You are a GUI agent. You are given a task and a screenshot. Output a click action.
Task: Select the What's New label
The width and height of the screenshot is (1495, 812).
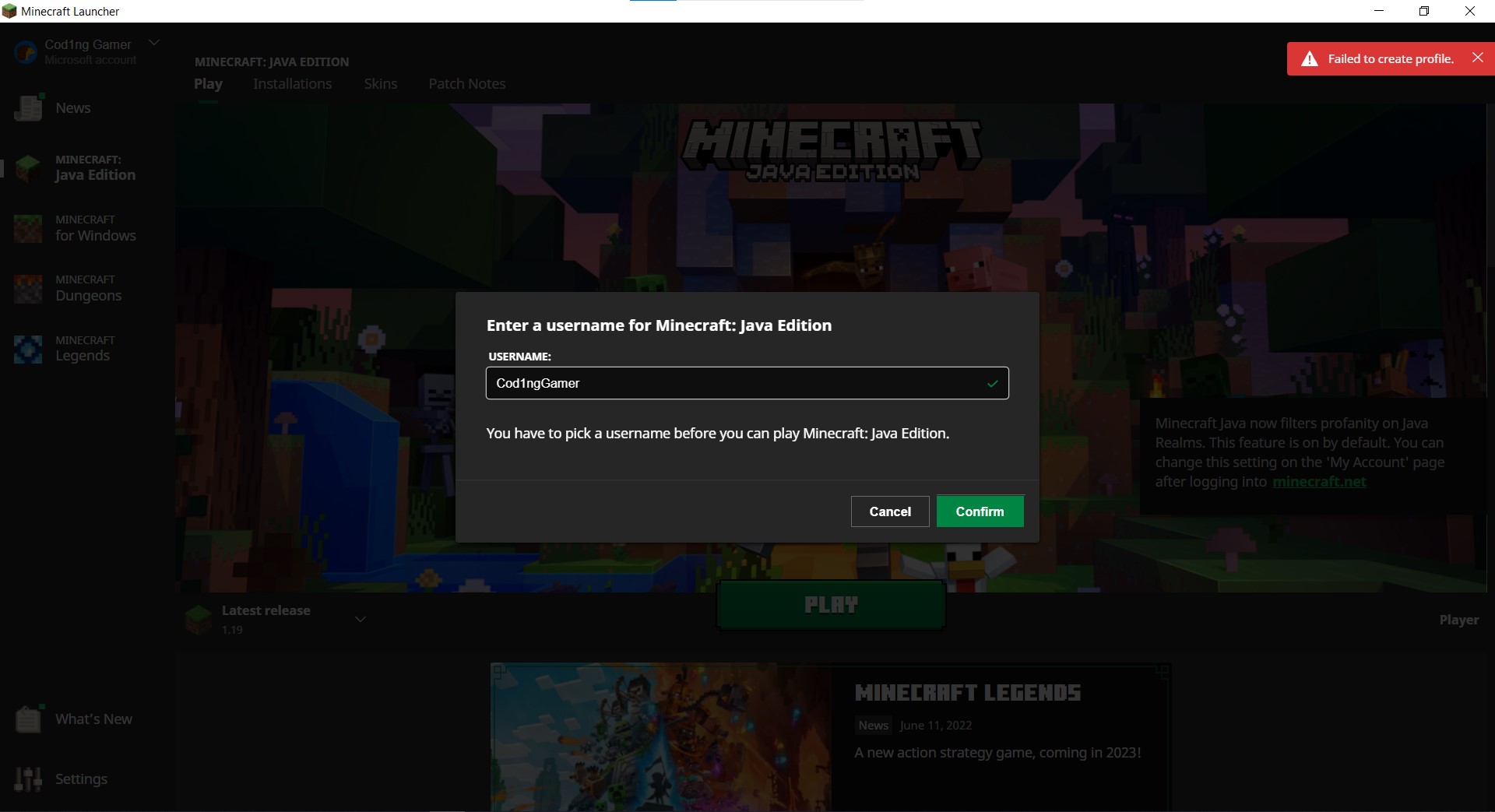pyautogui.click(x=93, y=719)
